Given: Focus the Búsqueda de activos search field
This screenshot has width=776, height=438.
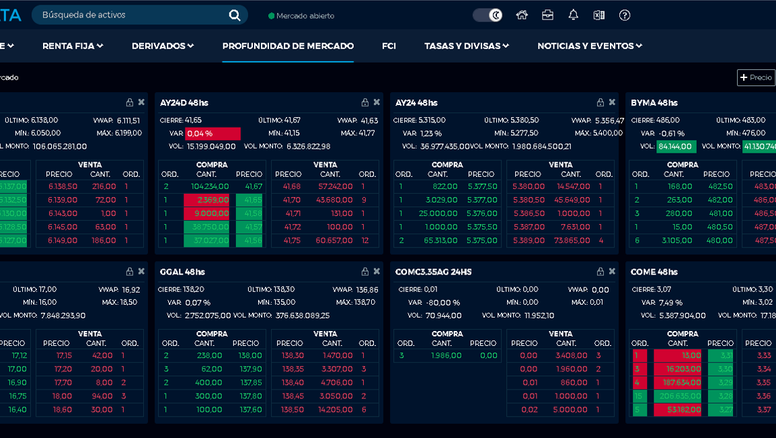Looking at the screenshot, I should tap(130, 15).
